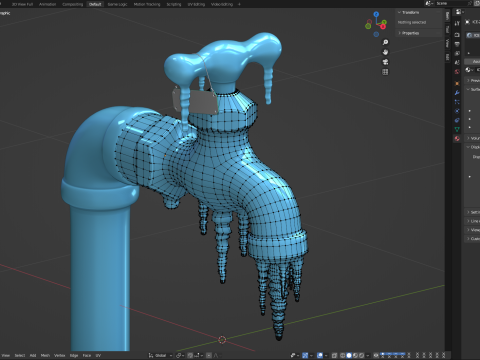Open the Render properties tab icon

pyautogui.click(x=457, y=35)
